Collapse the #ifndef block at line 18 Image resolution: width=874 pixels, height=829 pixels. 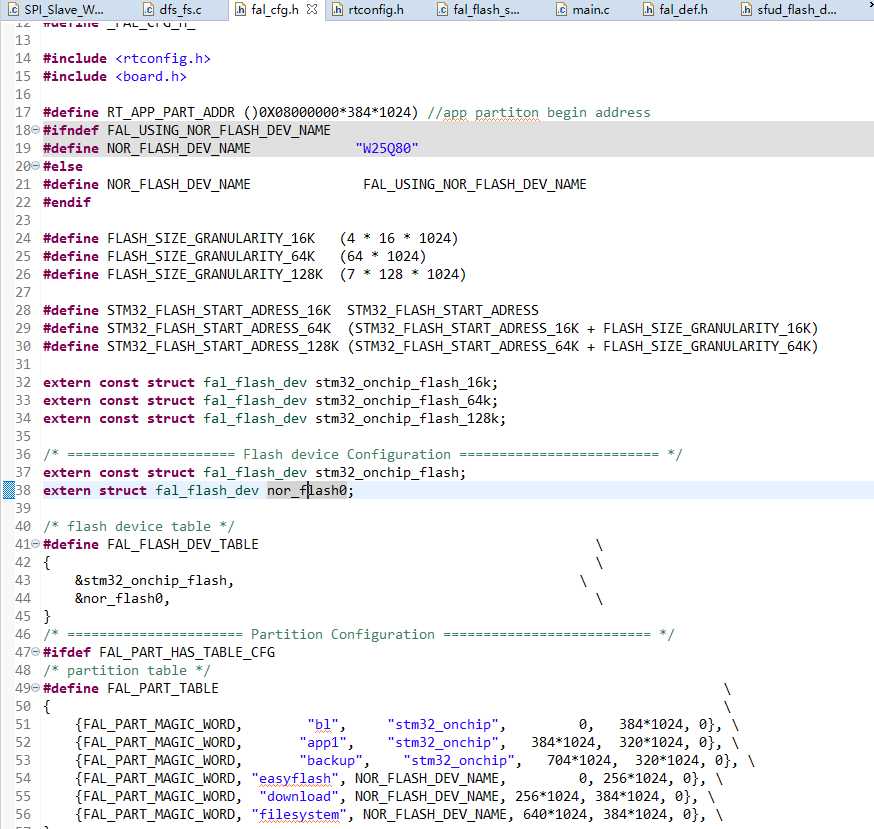[36, 130]
